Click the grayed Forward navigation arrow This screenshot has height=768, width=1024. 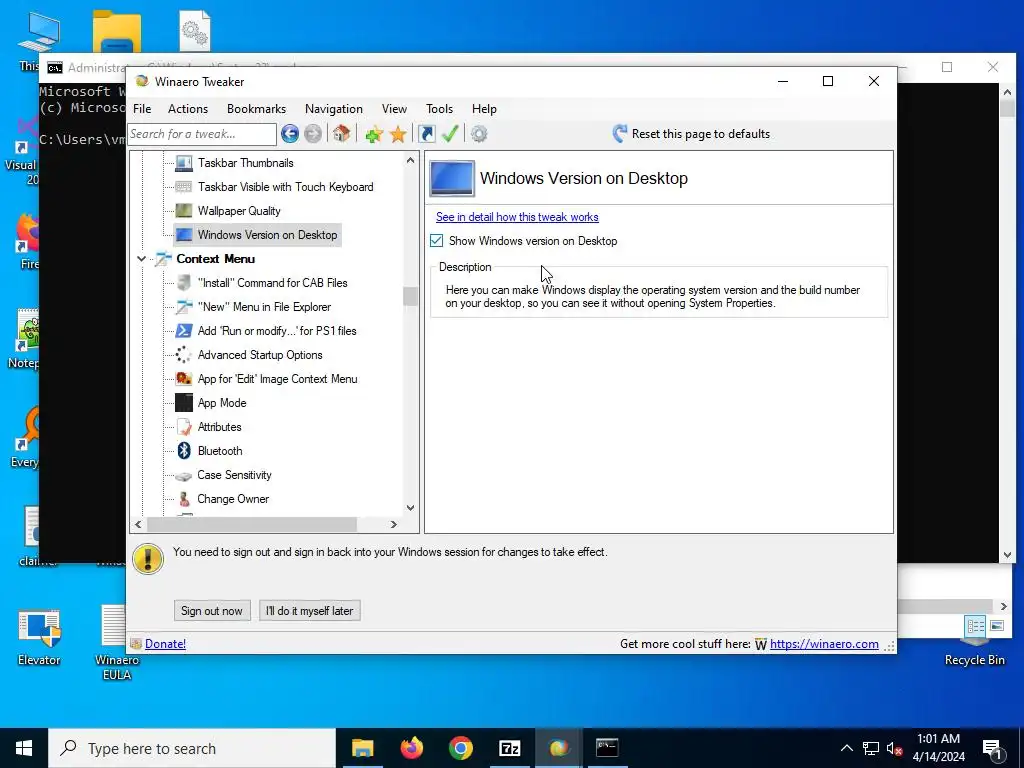(313, 134)
